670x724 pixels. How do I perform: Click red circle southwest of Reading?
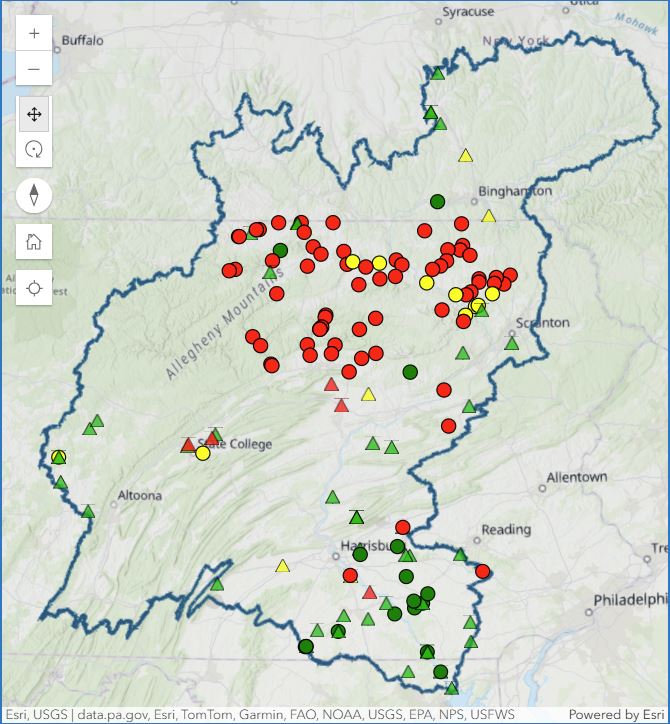coord(483,572)
